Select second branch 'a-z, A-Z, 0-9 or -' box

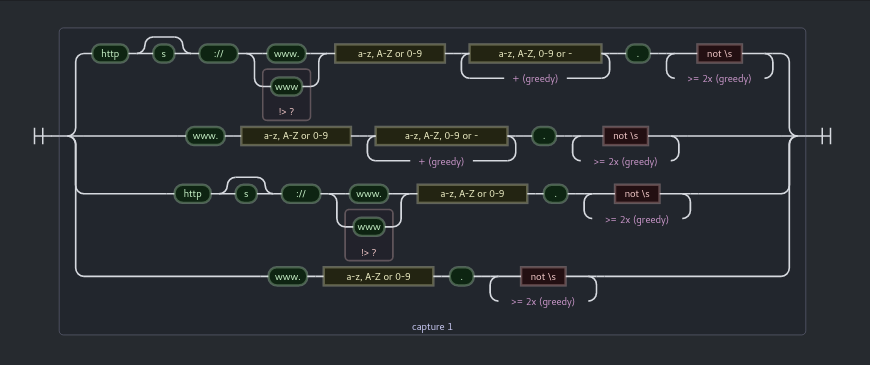pyautogui.click(x=442, y=136)
